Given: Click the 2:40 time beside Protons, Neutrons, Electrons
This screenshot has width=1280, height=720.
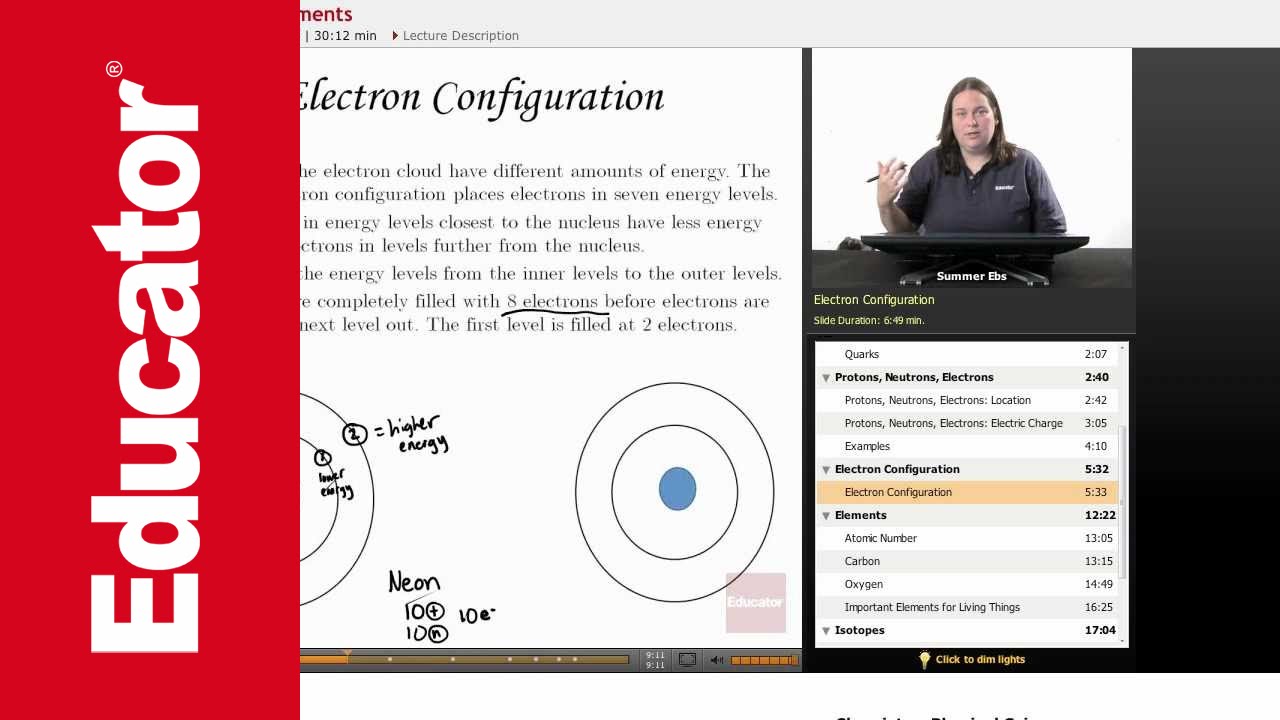Looking at the screenshot, I should coord(1096,377).
